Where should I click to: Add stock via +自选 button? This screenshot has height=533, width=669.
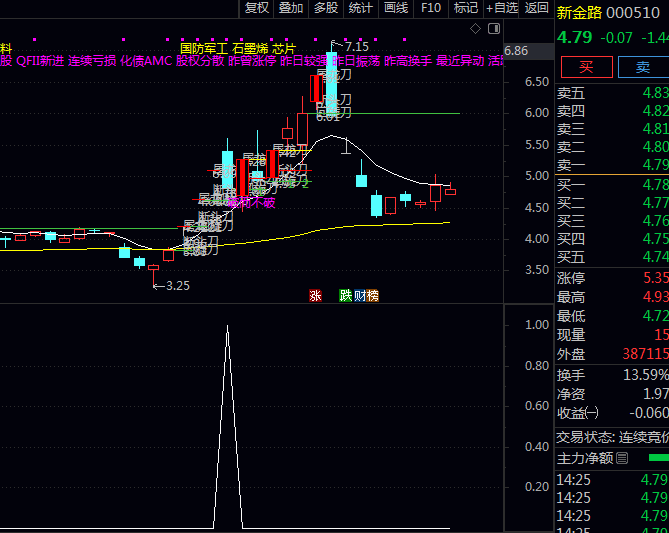point(501,8)
